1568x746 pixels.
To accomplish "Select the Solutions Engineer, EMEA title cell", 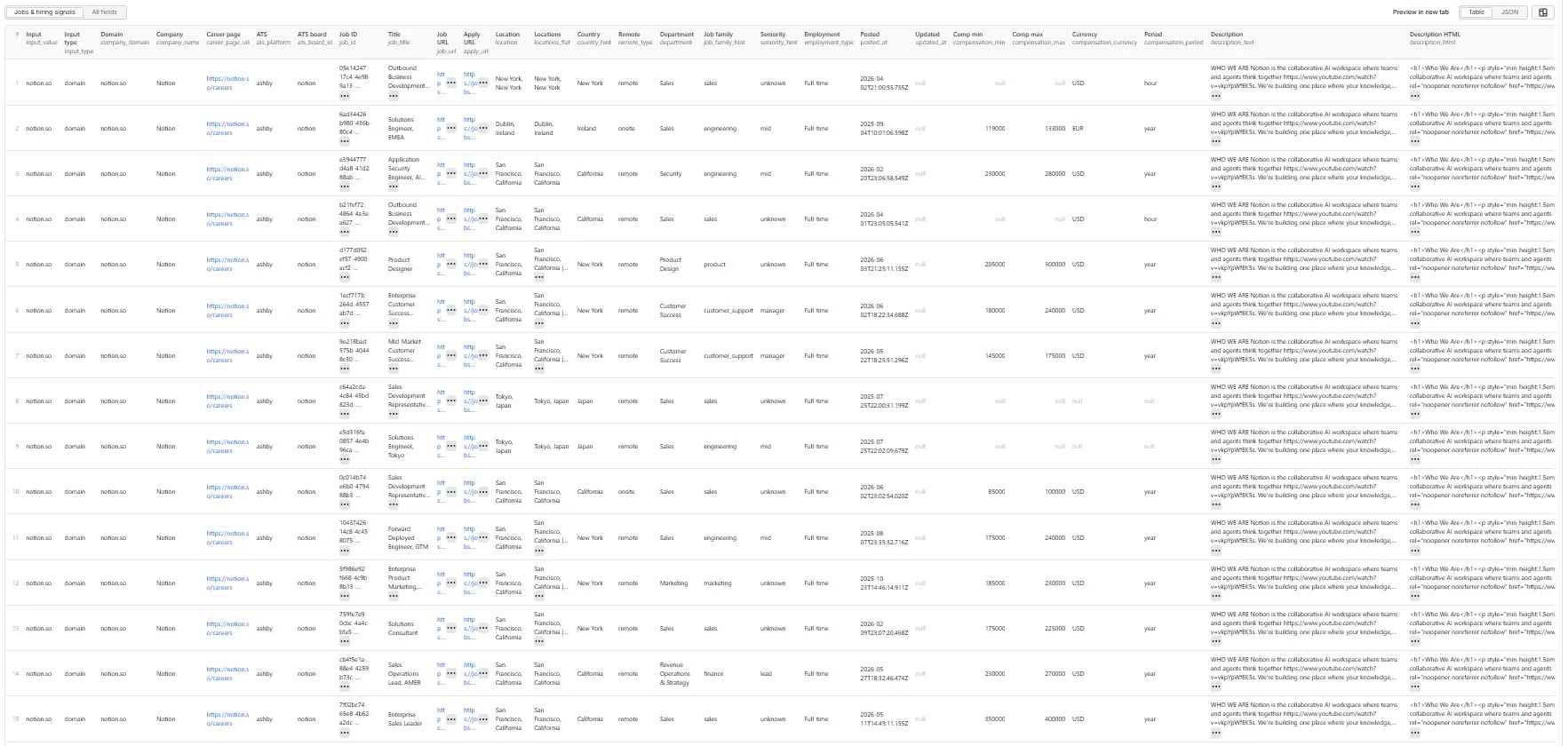I will (402, 128).
